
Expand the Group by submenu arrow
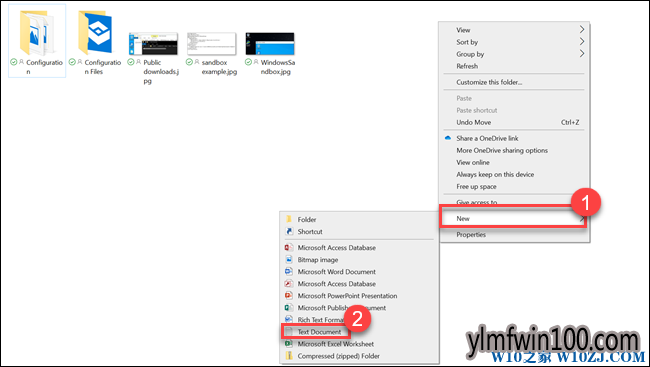[582, 53]
